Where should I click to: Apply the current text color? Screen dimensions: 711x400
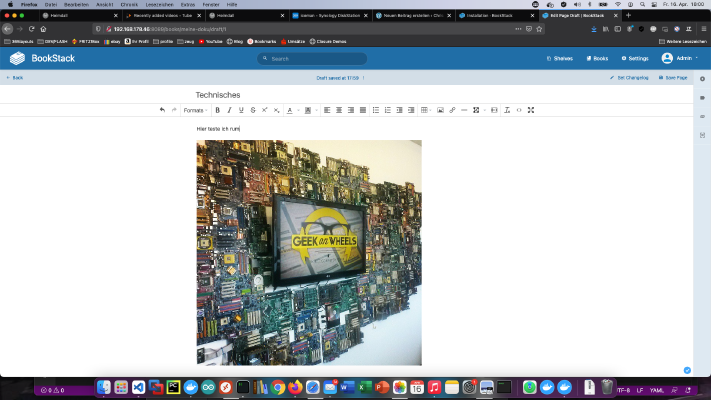point(290,110)
